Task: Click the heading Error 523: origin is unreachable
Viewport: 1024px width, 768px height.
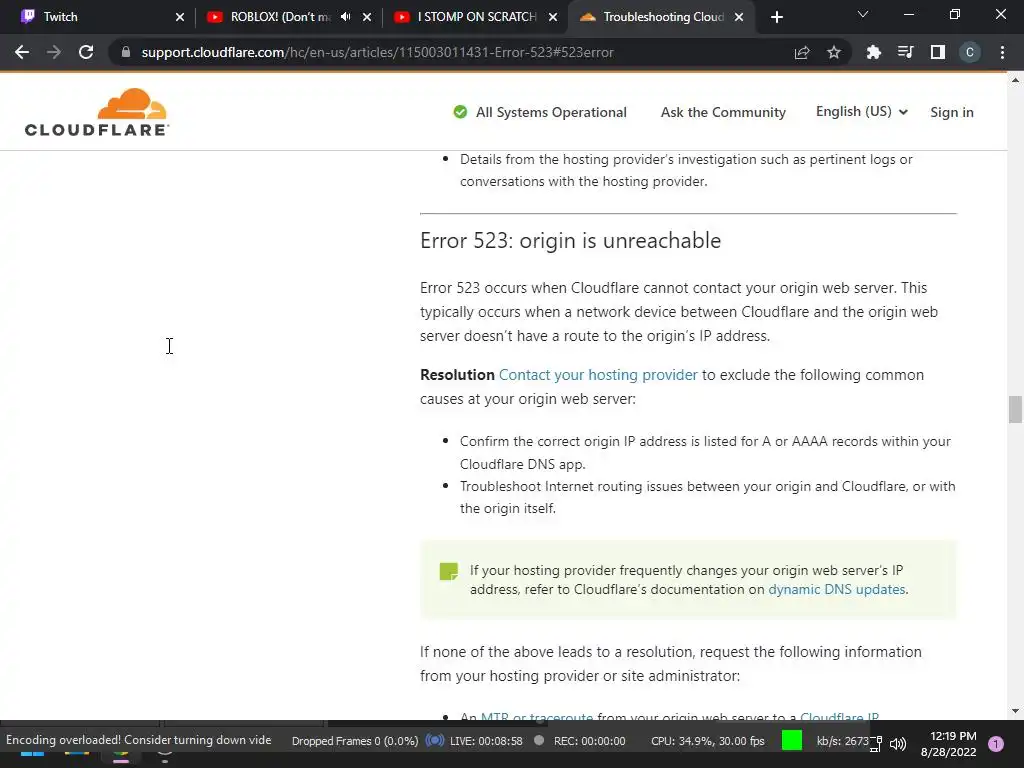Action: pos(570,240)
